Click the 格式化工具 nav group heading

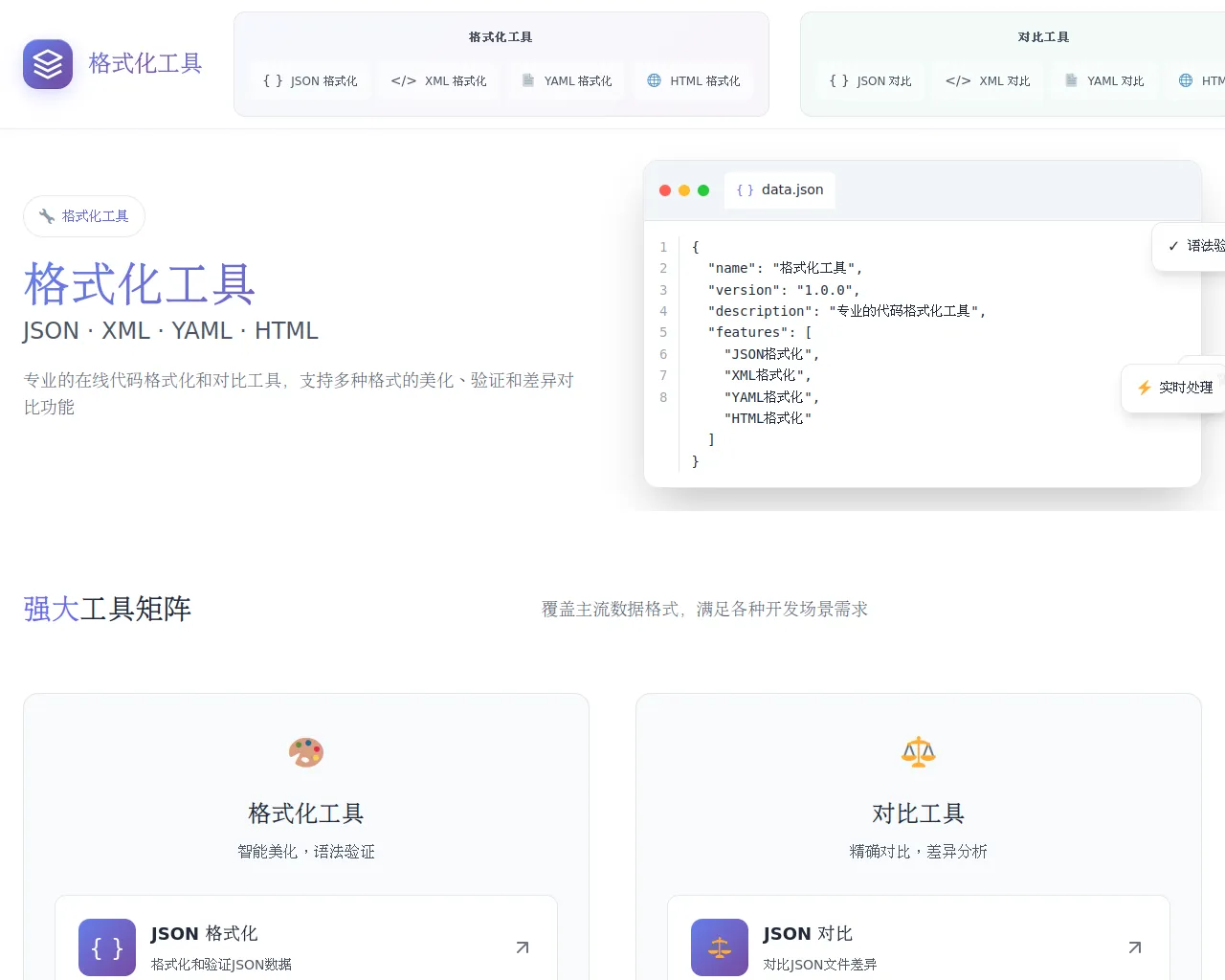pyautogui.click(x=501, y=37)
